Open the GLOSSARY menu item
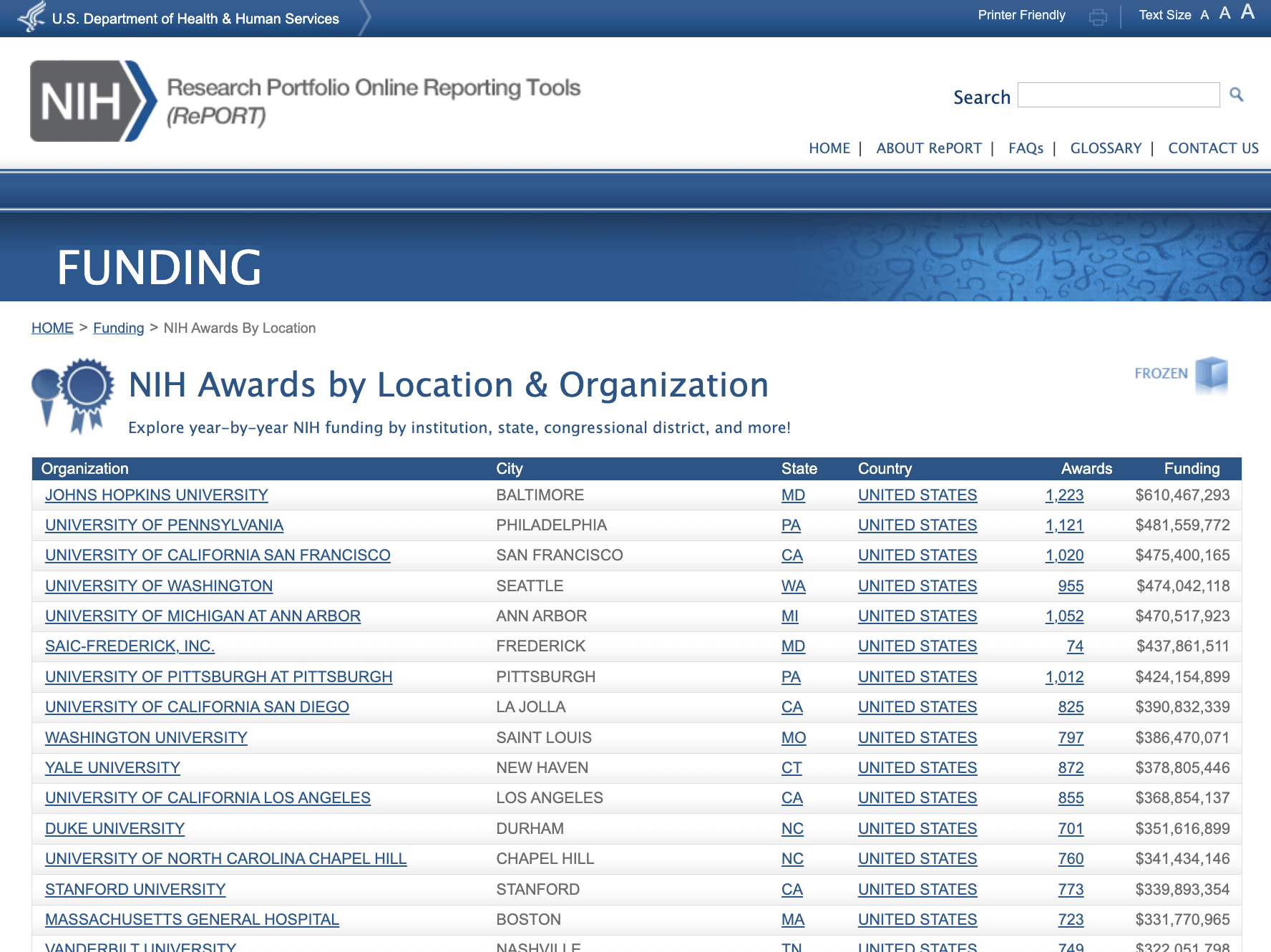This screenshot has width=1271, height=952. pos(1105,148)
